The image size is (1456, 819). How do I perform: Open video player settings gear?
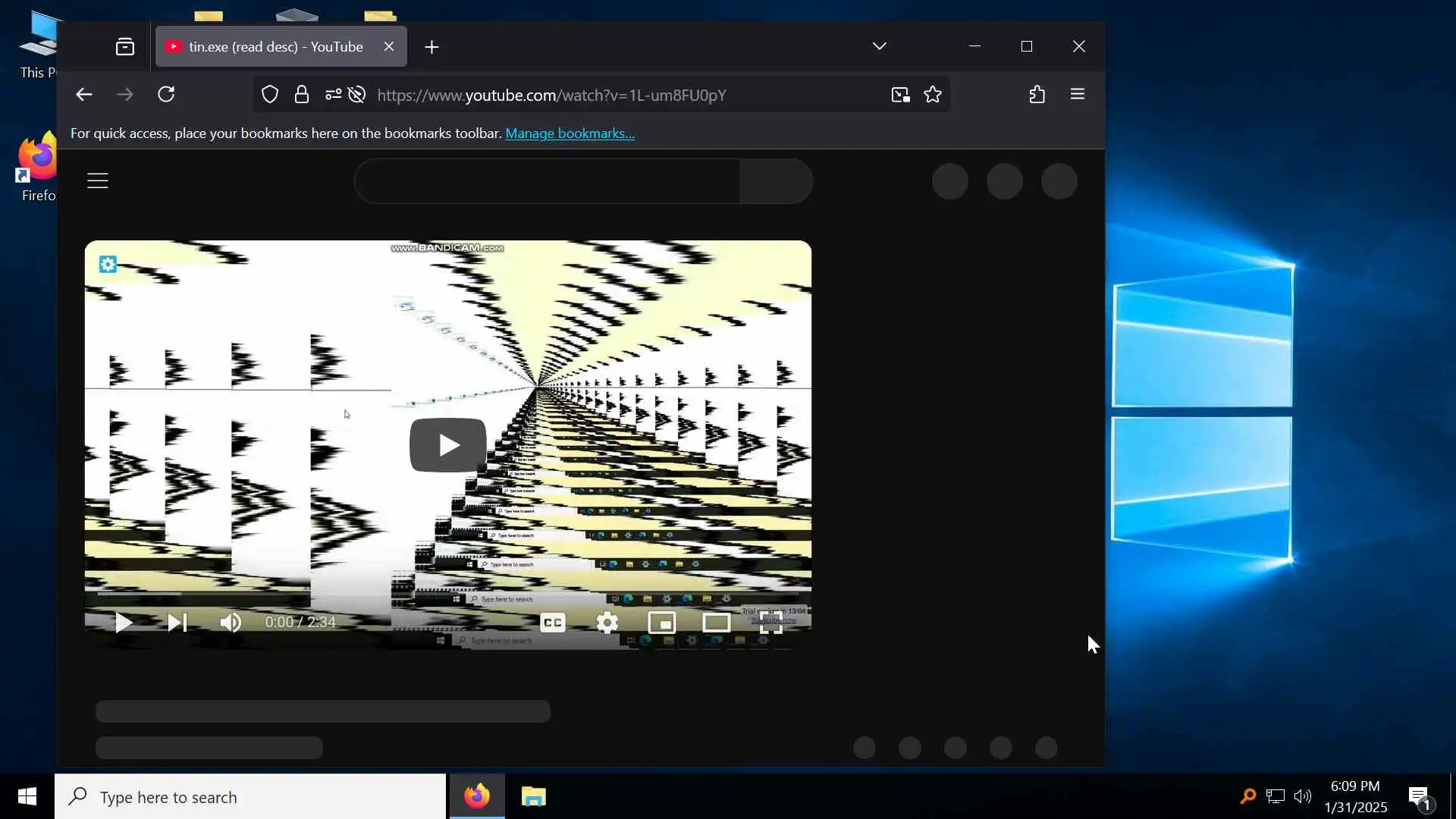click(x=607, y=623)
